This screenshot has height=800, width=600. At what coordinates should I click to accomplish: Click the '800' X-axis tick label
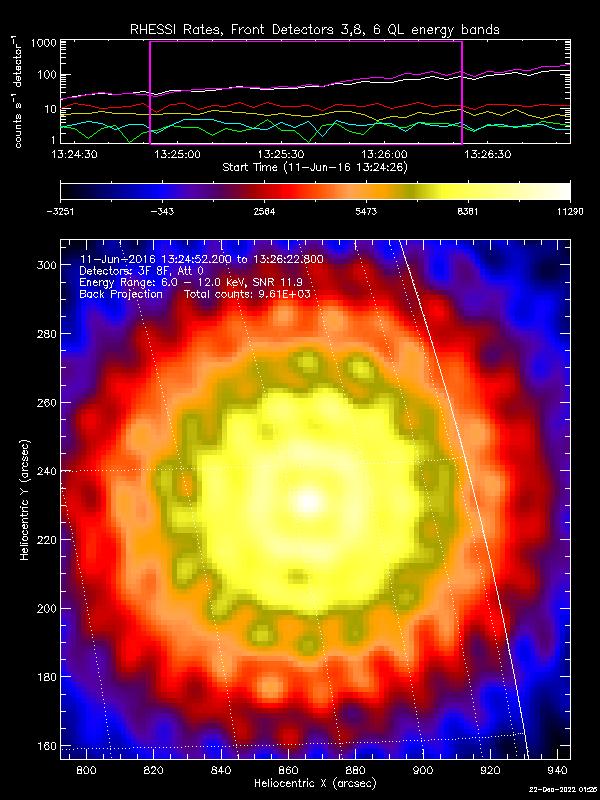tap(86, 769)
